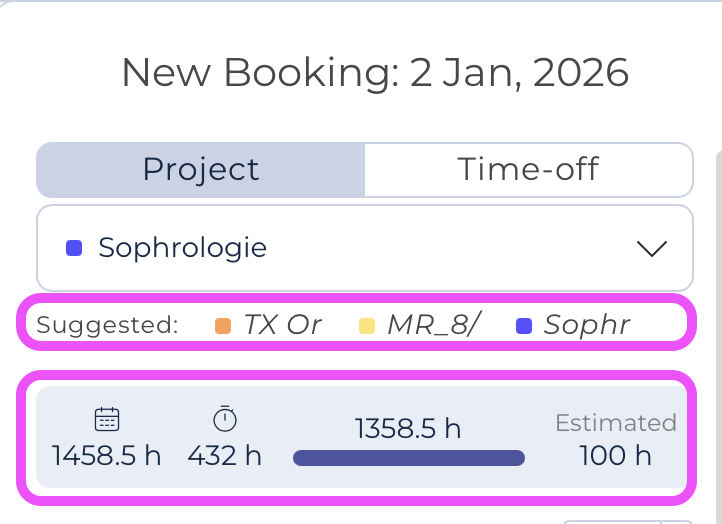Click the 1358.5 h label above bar

(x=408, y=429)
